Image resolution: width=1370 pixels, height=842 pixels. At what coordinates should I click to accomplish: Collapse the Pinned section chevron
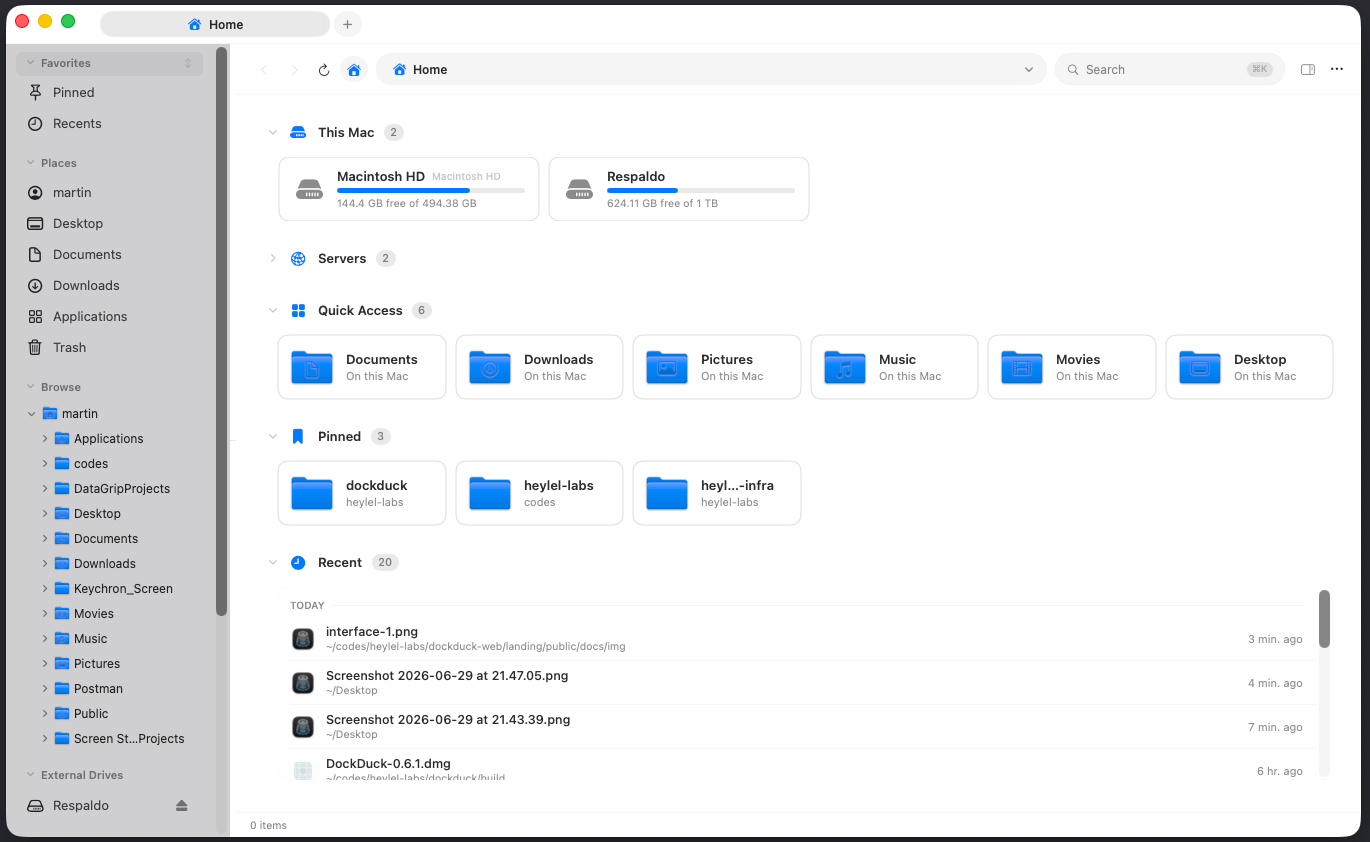[272, 436]
